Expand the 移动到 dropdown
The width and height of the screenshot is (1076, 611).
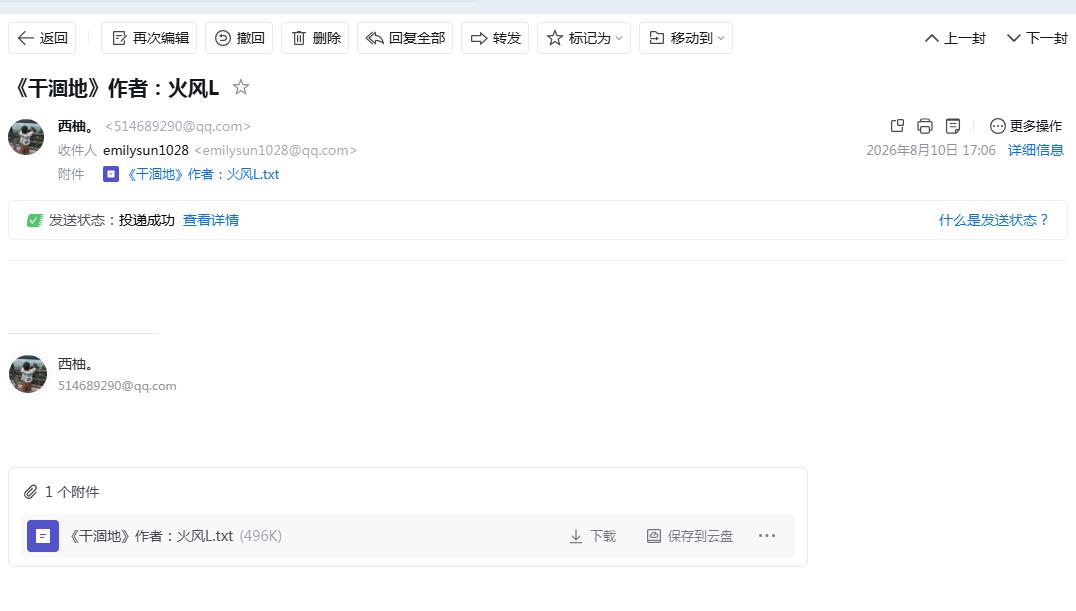(686, 38)
